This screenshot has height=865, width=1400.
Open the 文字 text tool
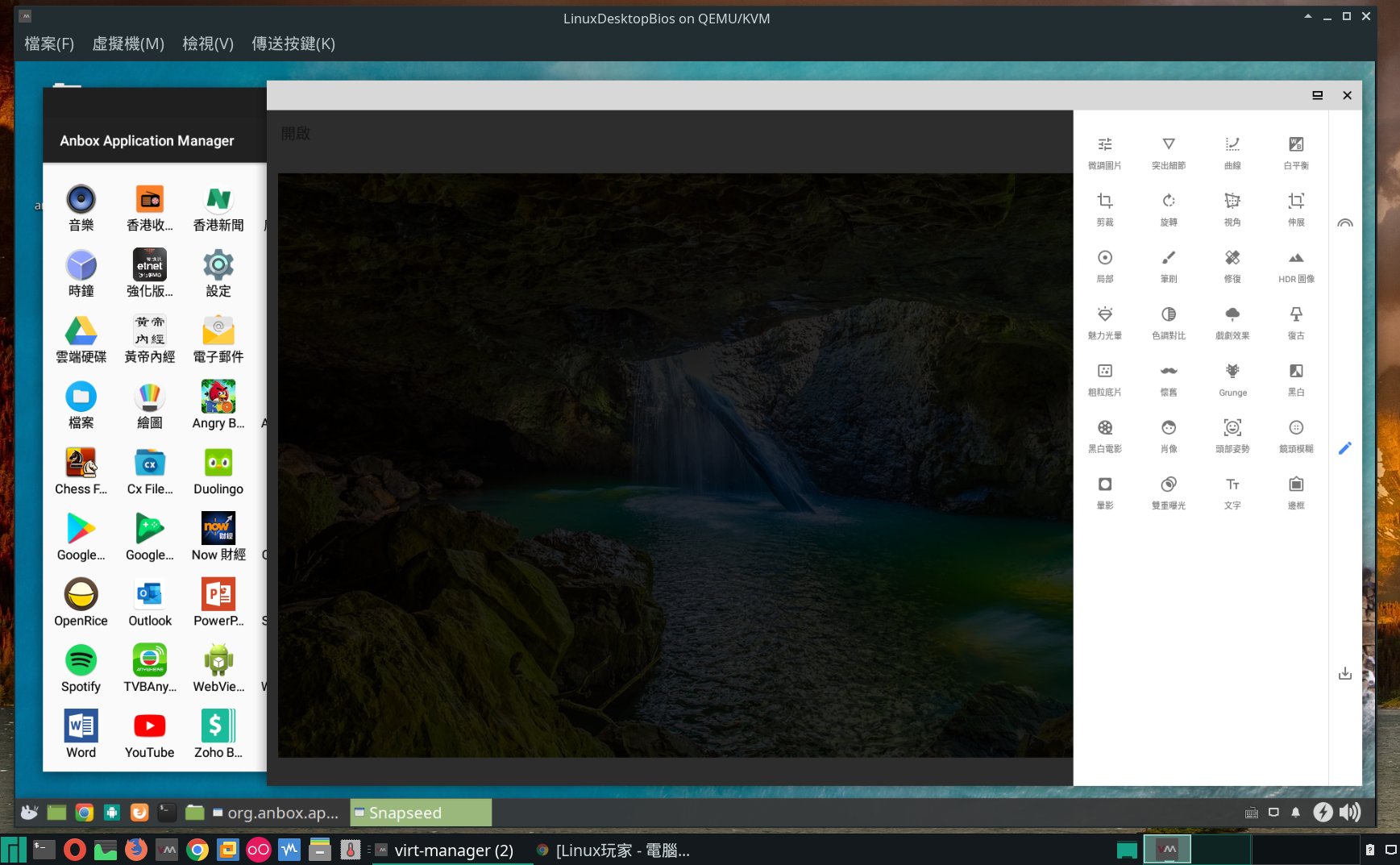(x=1232, y=492)
